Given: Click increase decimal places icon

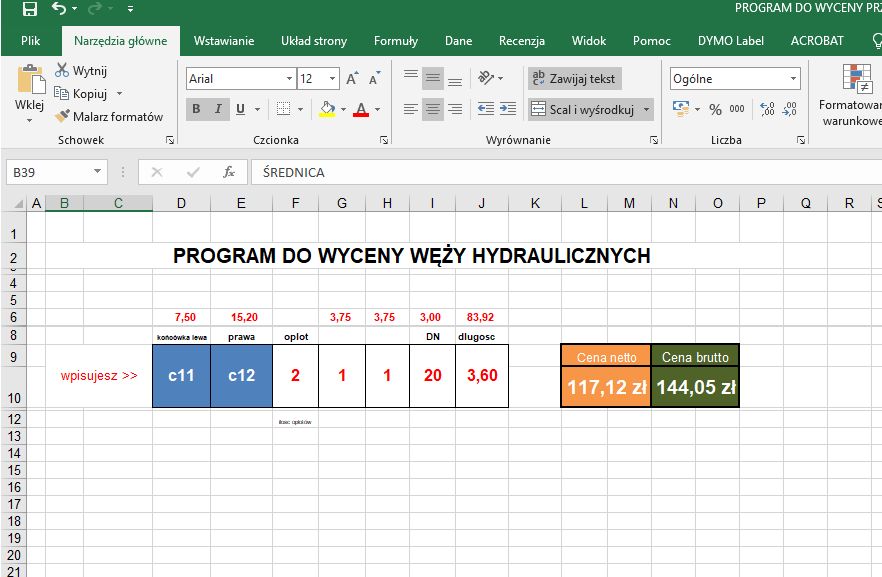Looking at the screenshot, I should tap(767, 109).
